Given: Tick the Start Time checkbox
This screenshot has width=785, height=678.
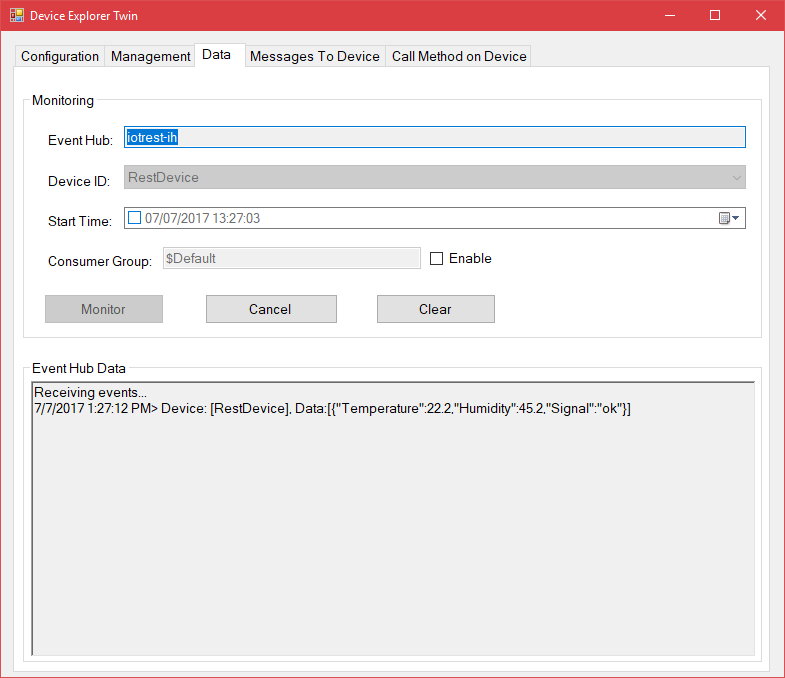Looking at the screenshot, I should 134,218.
